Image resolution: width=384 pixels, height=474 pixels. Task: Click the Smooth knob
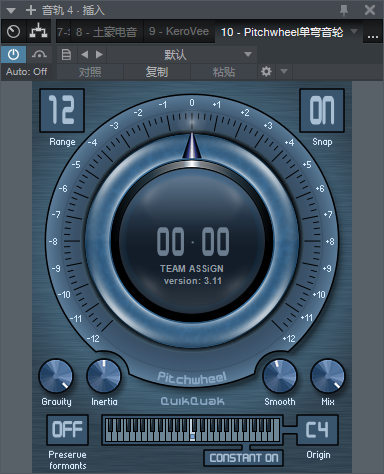point(280,376)
